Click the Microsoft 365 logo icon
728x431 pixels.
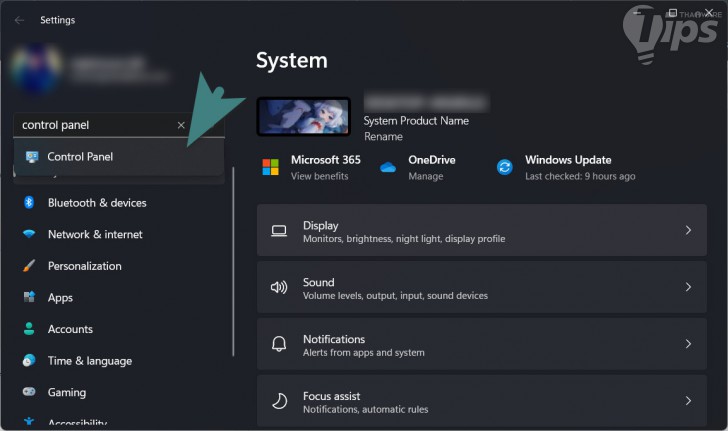pos(270,167)
